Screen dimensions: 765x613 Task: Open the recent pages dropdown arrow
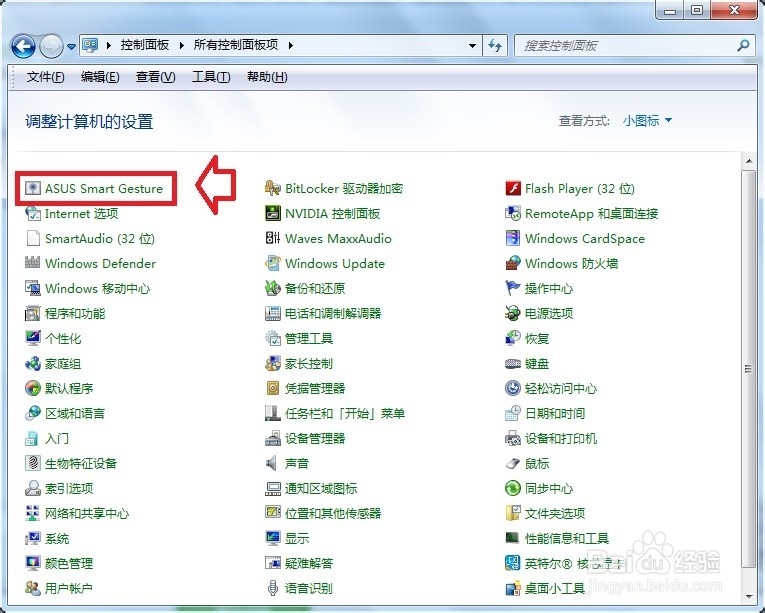pos(71,46)
